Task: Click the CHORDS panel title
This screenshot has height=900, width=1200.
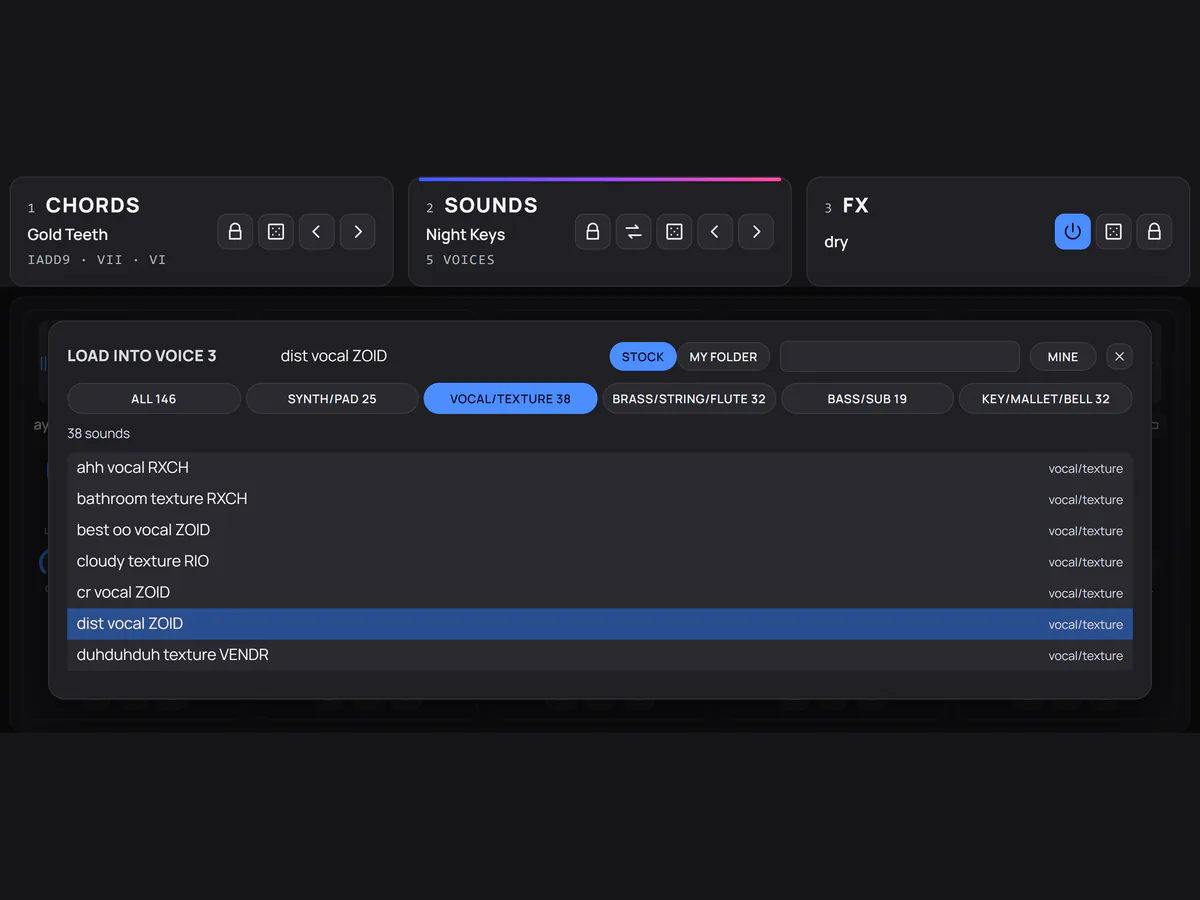Action: click(x=92, y=205)
